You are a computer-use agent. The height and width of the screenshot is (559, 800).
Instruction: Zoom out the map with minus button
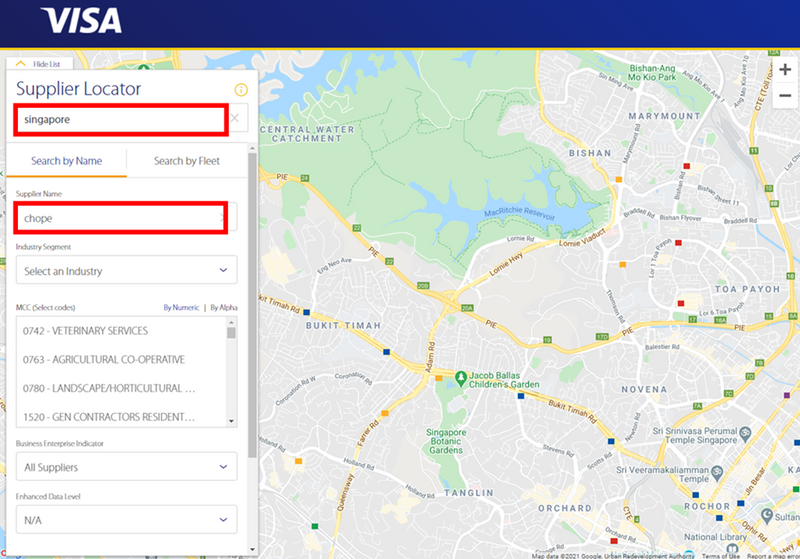(x=785, y=95)
